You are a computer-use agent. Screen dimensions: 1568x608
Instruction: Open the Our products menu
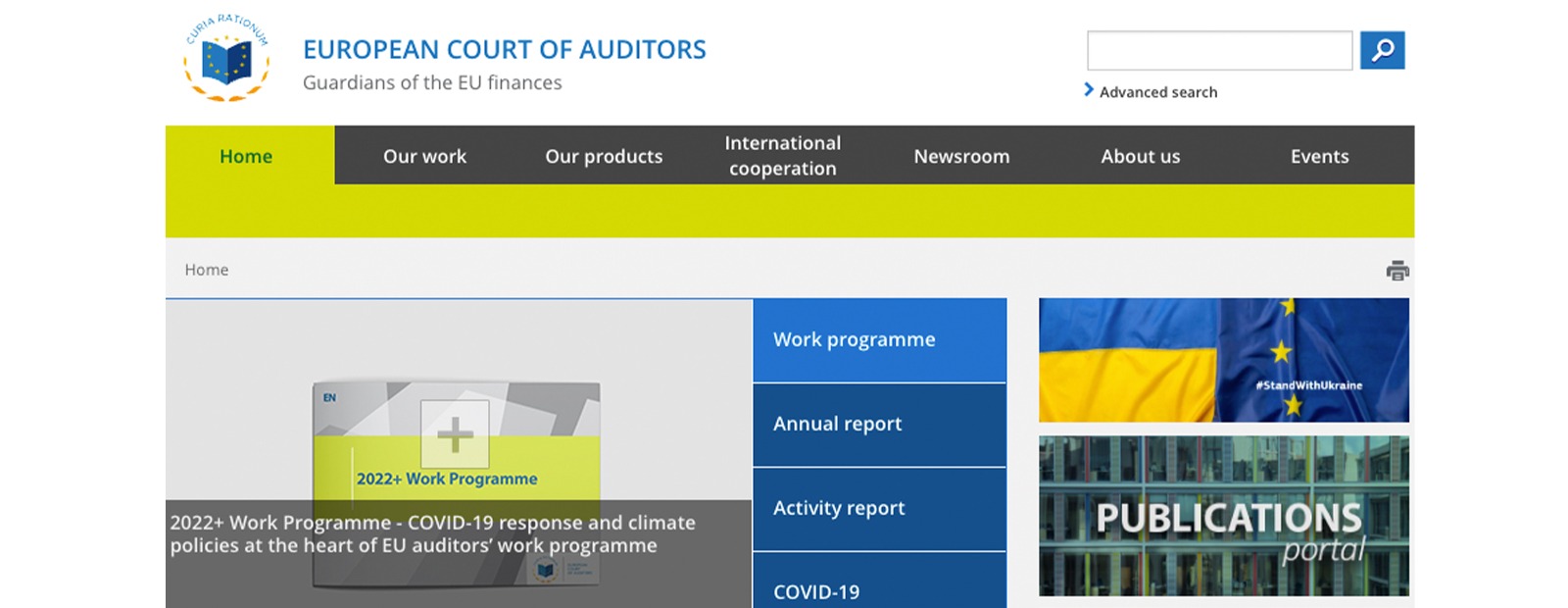click(604, 156)
